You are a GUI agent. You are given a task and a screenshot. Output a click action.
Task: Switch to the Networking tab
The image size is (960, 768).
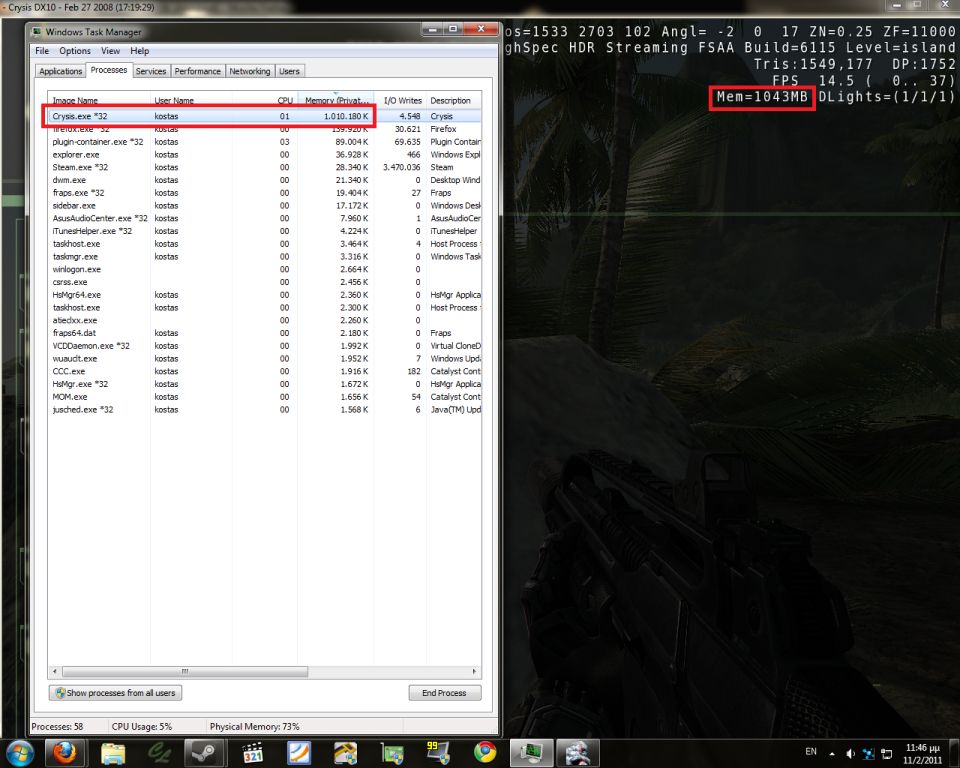pyautogui.click(x=250, y=71)
